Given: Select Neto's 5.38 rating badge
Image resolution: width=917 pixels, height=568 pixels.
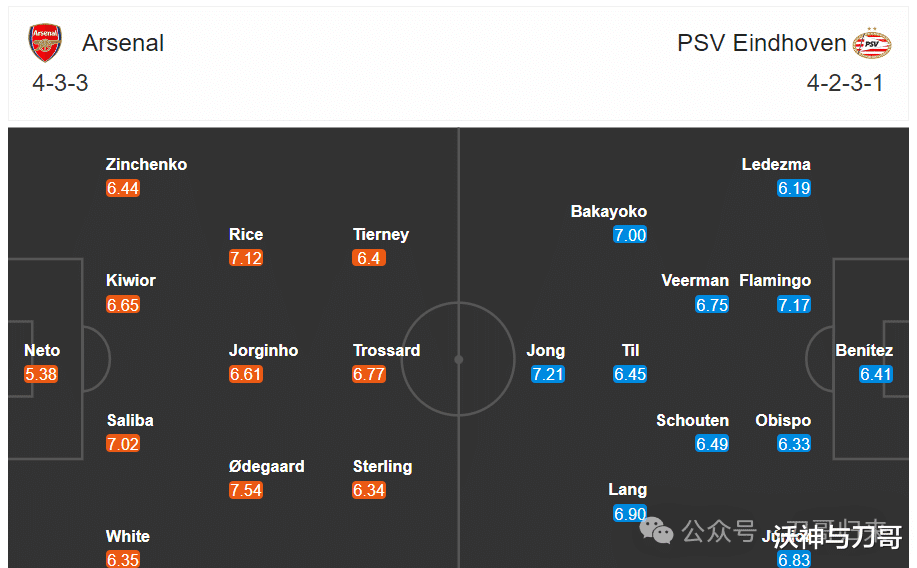Looking at the screenshot, I should (41, 374).
